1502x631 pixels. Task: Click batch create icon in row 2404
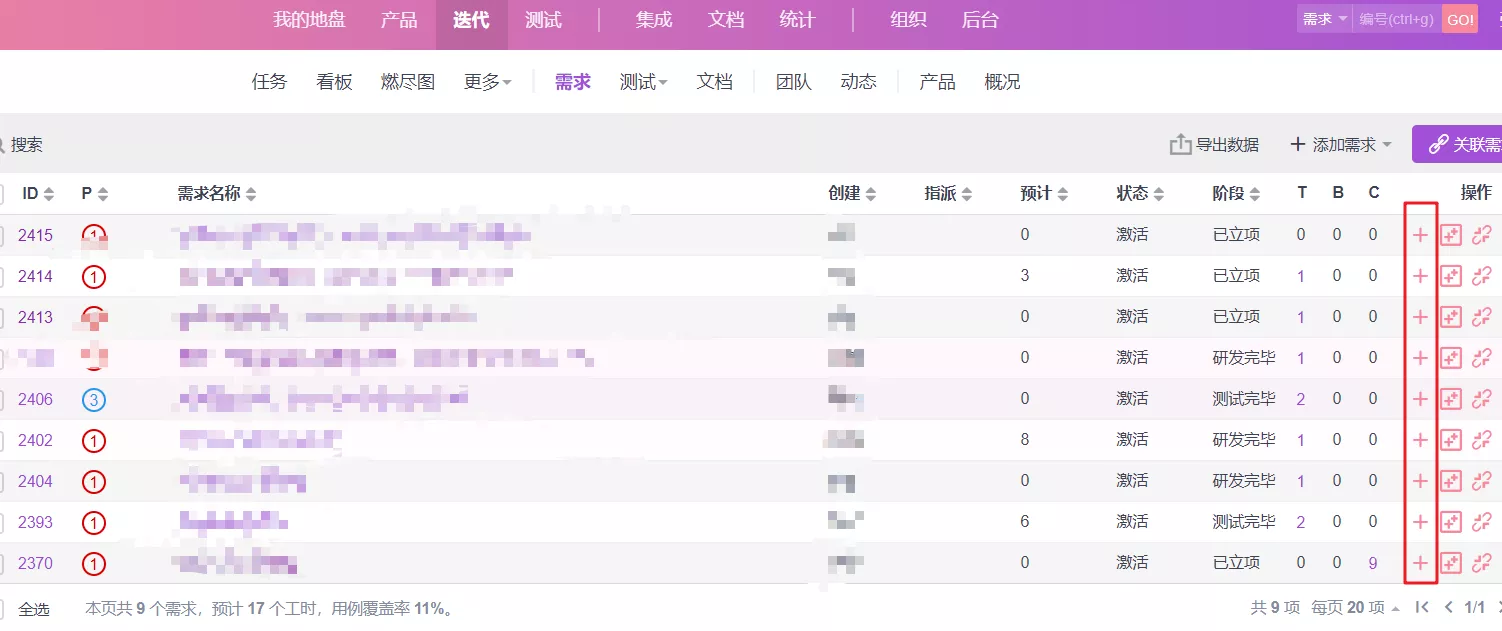tap(1451, 481)
